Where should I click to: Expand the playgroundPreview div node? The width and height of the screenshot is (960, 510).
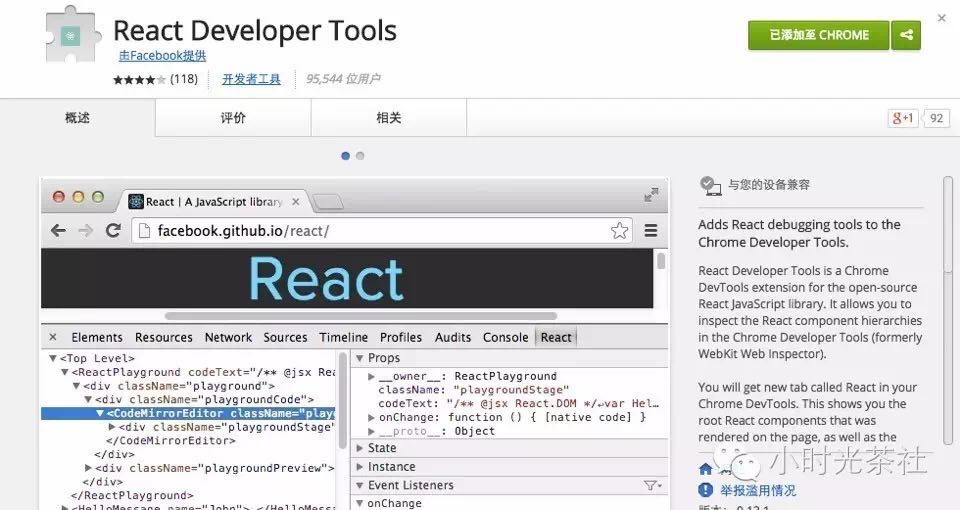pos(89,468)
